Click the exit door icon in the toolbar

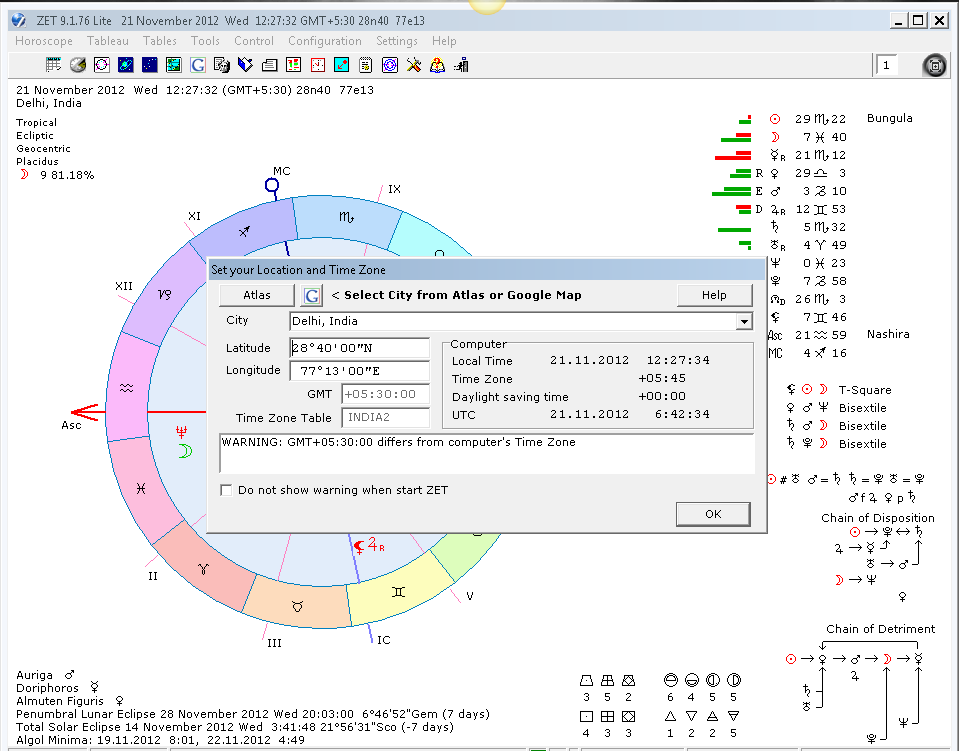click(x=461, y=65)
